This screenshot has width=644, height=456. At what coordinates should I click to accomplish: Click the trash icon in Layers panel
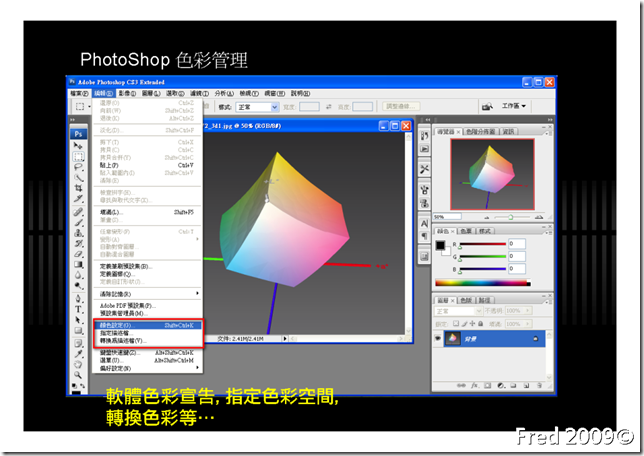(539, 386)
